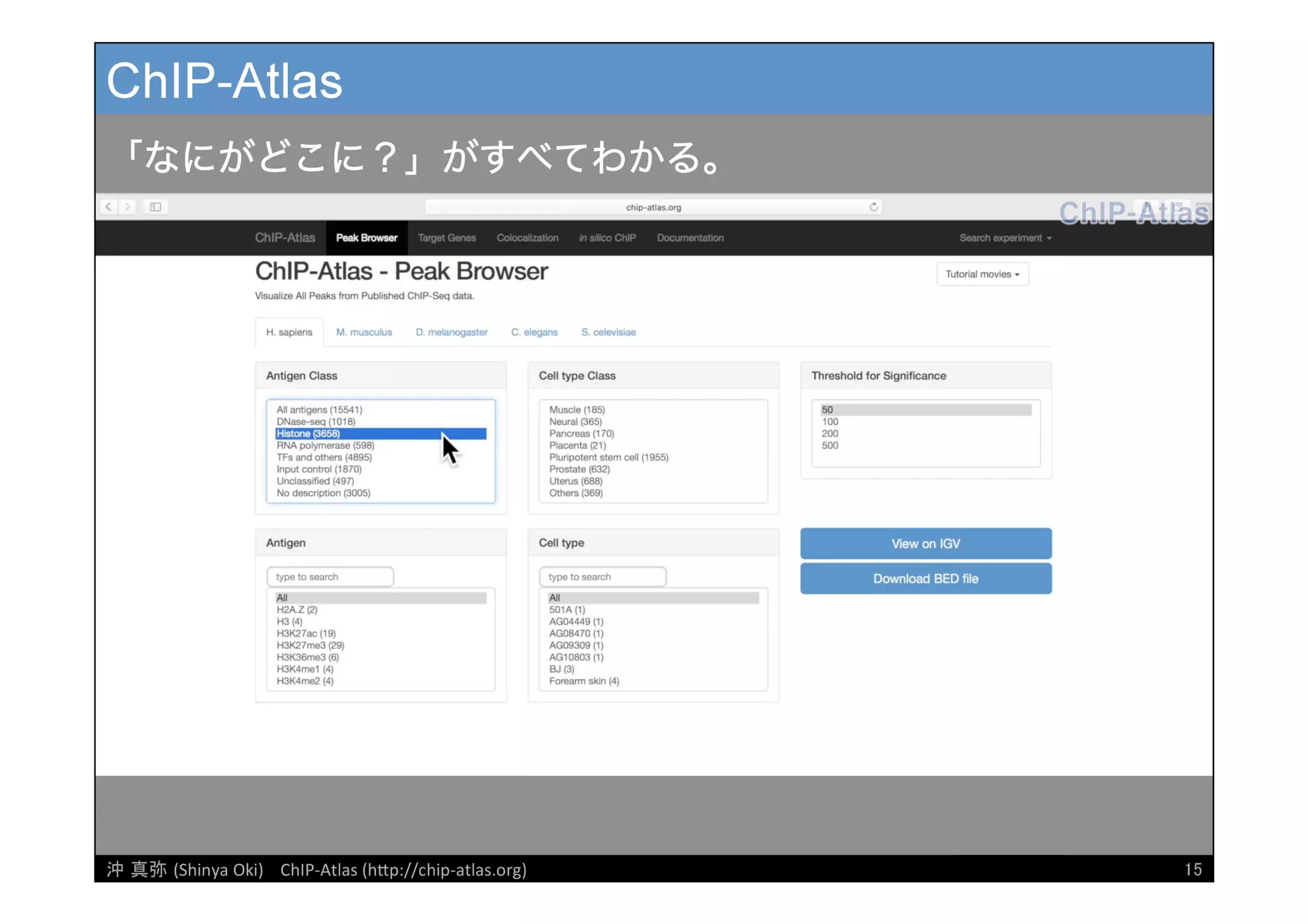Image resolution: width=1308 pixels, height=924 pixels.
Task: Open the Colocalization nav item
Action: (x=528, y=238)
